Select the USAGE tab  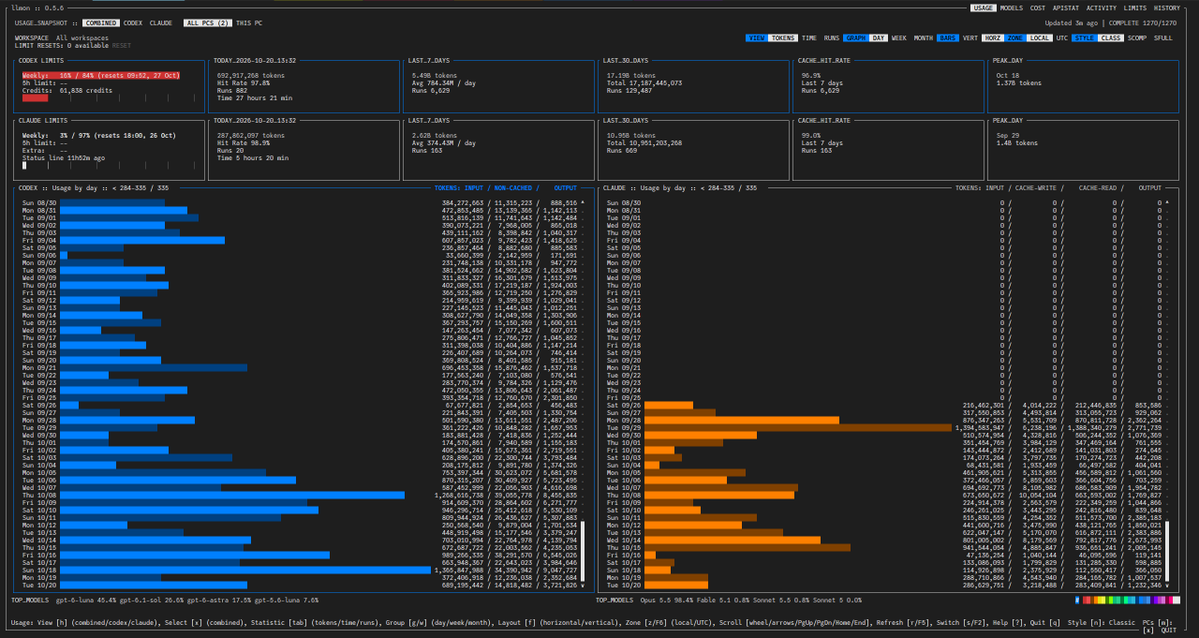point(983,8)
